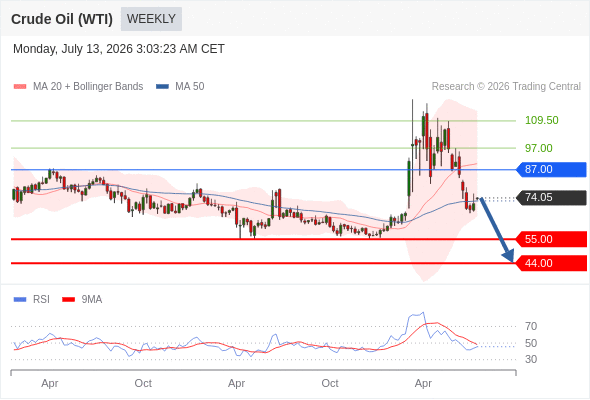The image size is (590, 400).
Task: Click the last Apr axis label
Action: click(x=423, y=383)
